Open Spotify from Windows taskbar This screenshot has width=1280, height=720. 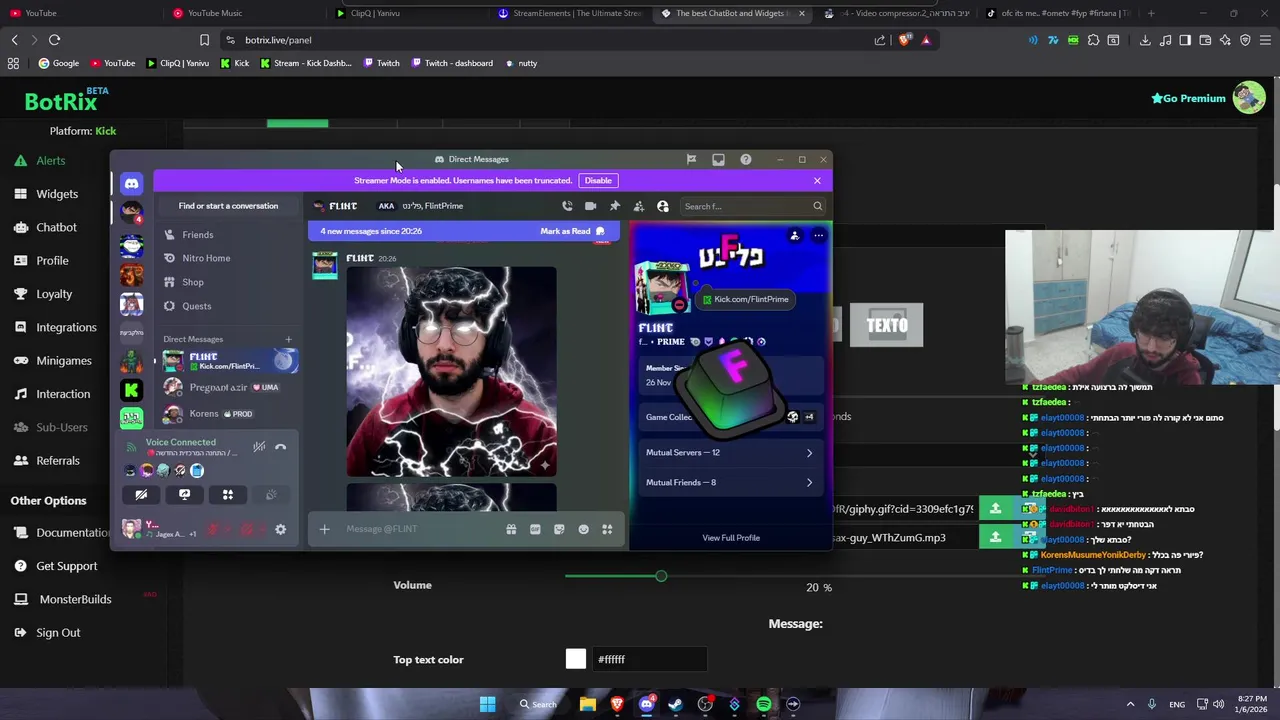[x=764, y=704]
